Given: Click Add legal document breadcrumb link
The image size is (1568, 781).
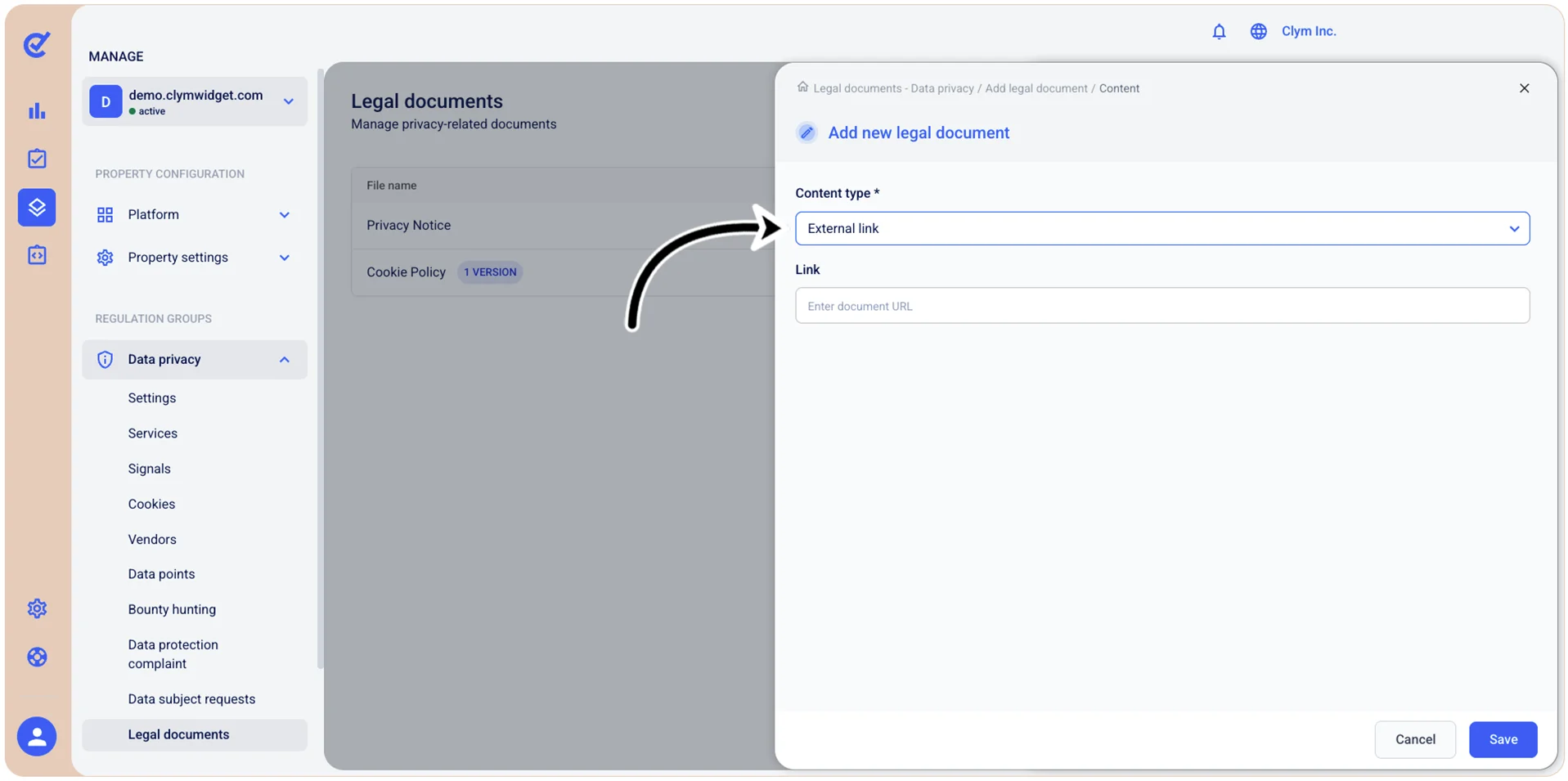Looking at the screenshot, I should tap(1036, 88).
